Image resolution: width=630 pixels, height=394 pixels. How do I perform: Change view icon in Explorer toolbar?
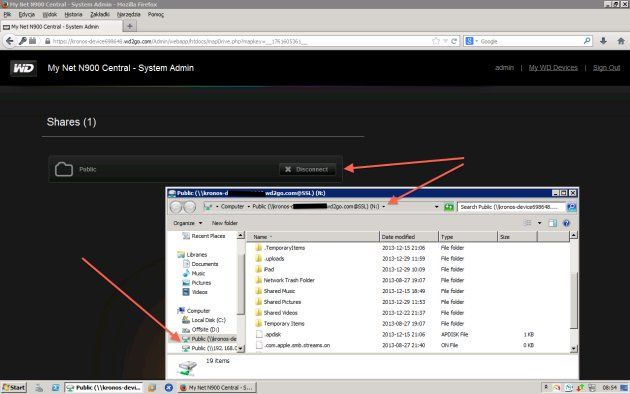[x=528, y=223]
